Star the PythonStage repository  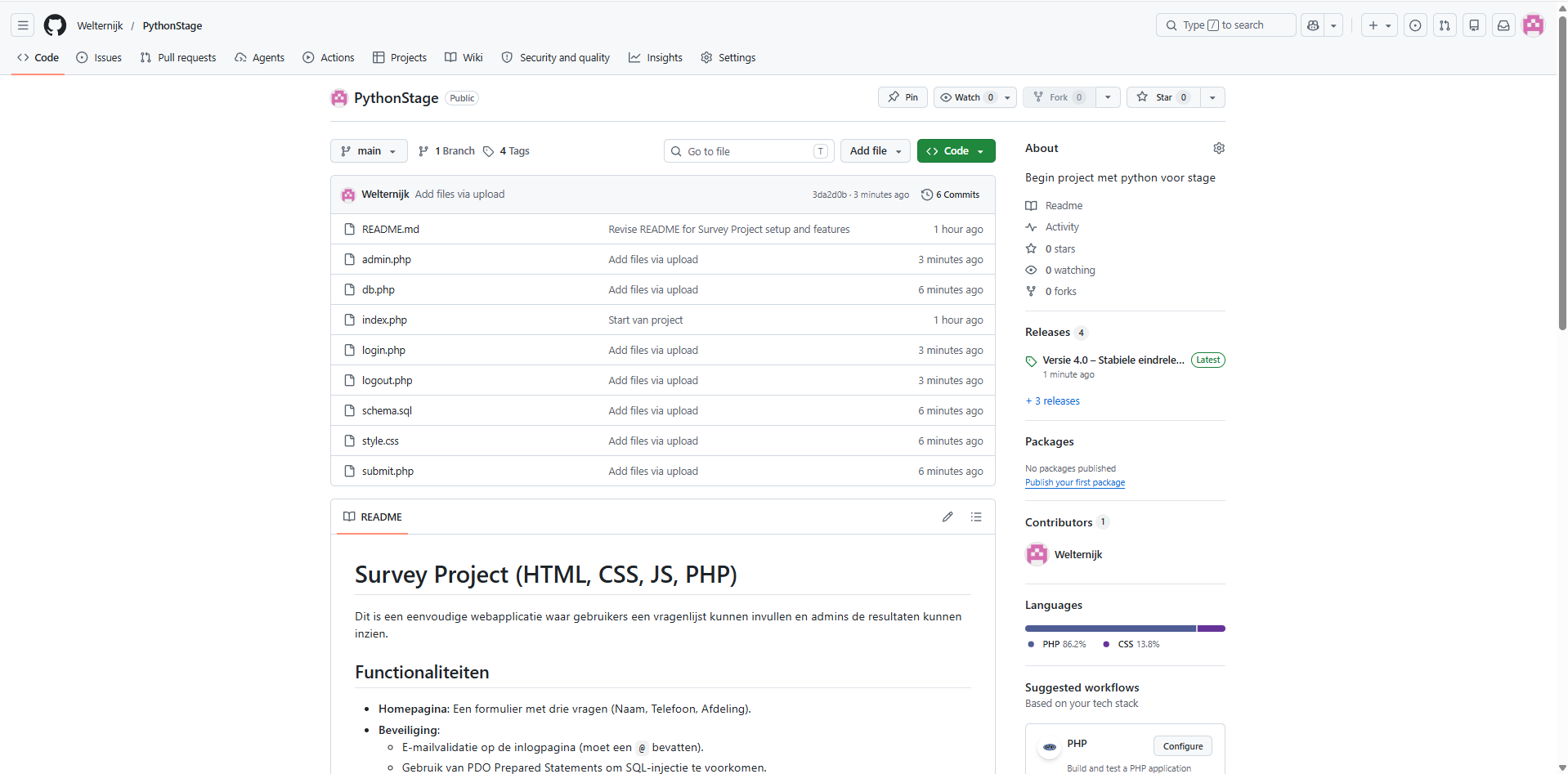[1163, 97]
